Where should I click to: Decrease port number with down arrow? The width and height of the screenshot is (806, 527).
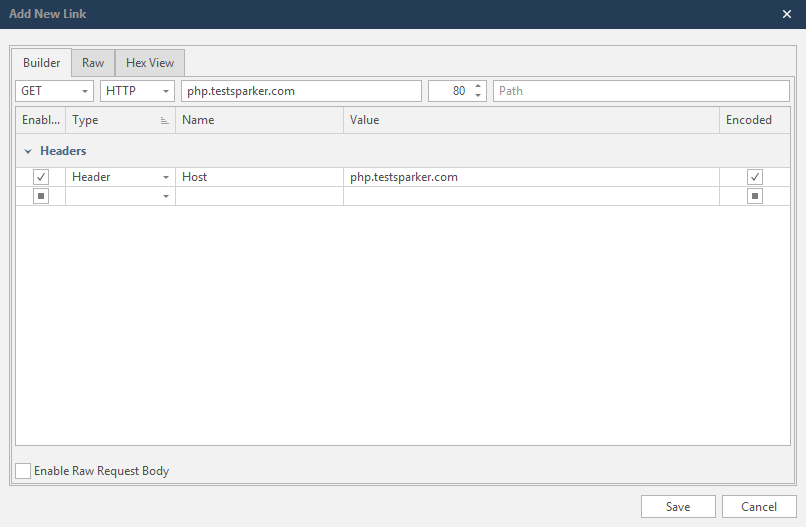(x=478, y=96)
